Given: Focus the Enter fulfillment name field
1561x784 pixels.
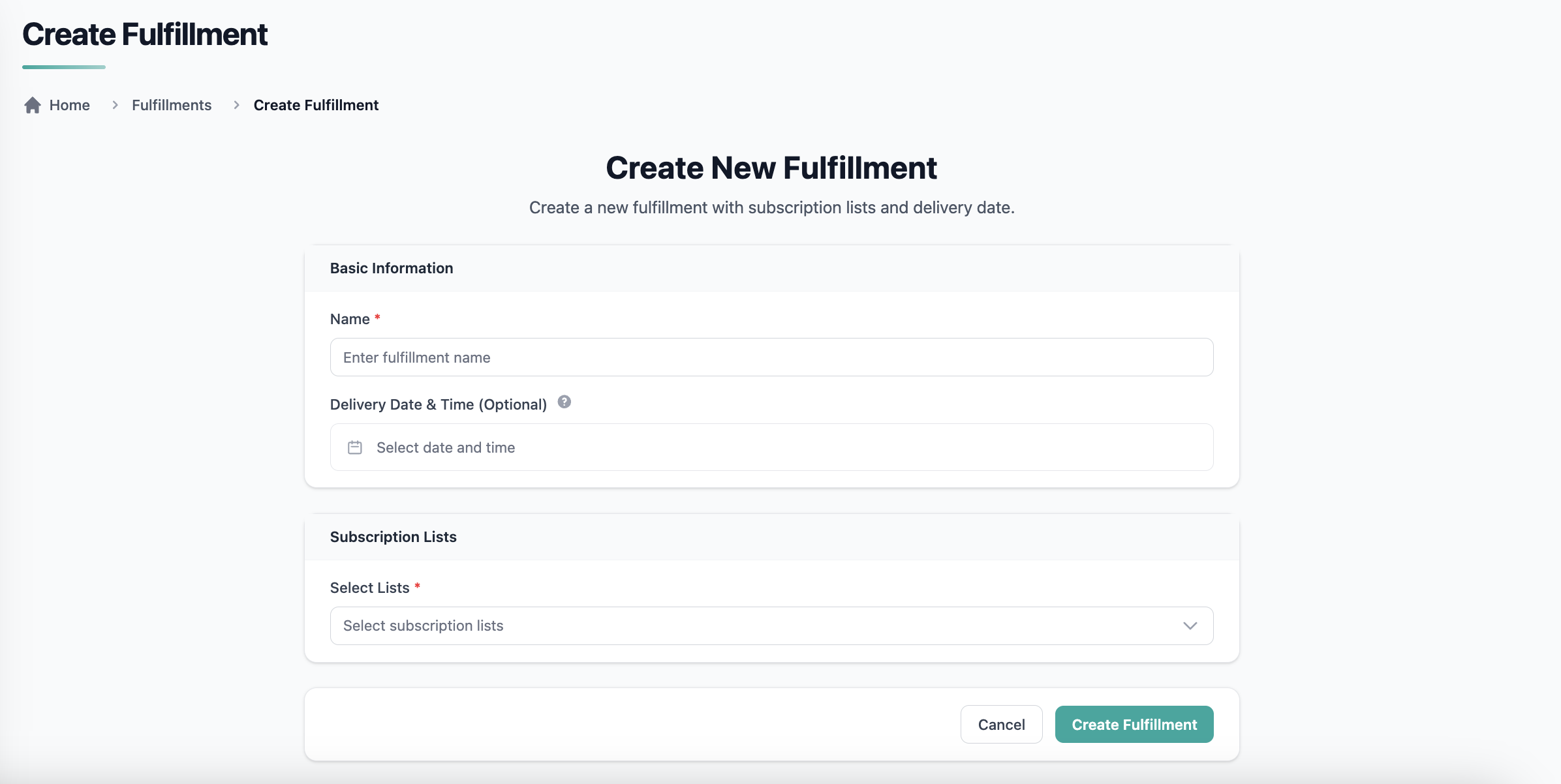Looking at the screenshot, I should pyautogui.click(x=771, y=357).
